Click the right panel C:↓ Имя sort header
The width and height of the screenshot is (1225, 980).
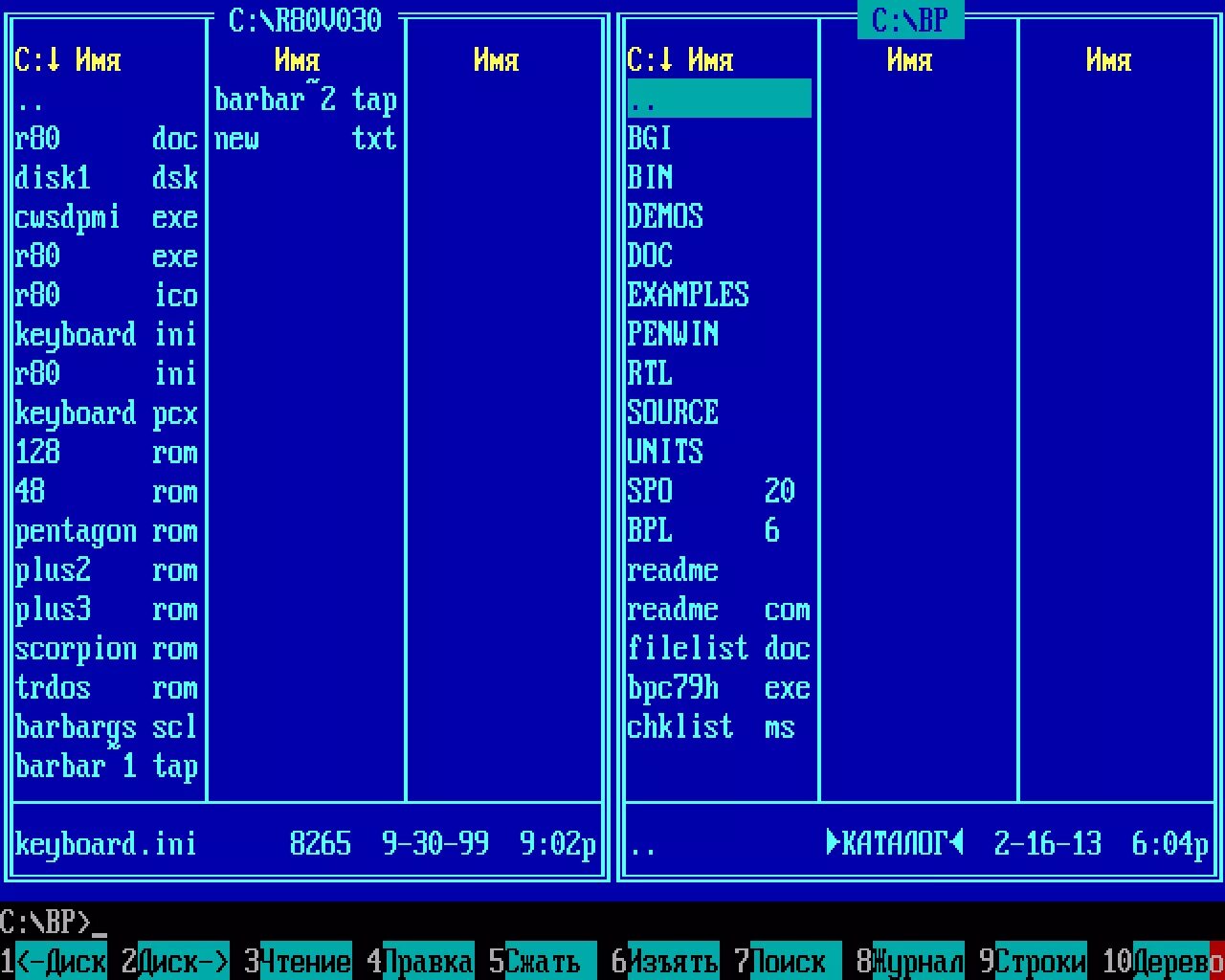point(680,60)
